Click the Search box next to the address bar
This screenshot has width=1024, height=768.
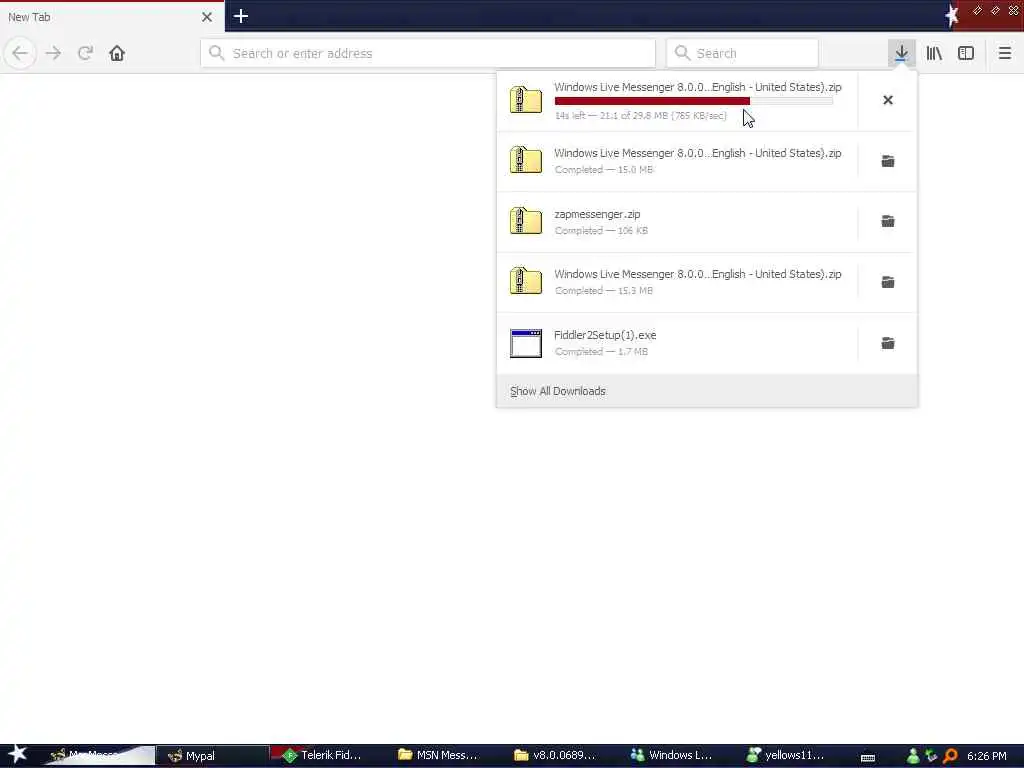coord(742,53)
